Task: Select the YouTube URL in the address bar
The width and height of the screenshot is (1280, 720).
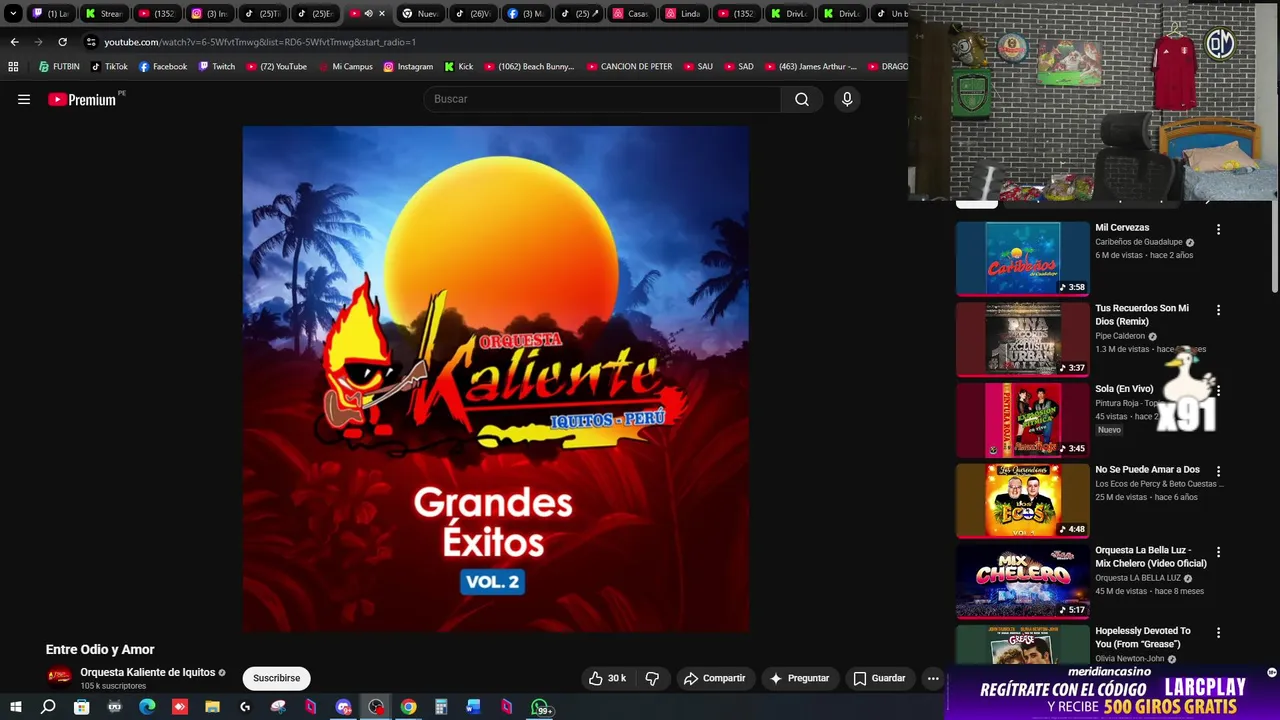Action: pyautogui.click(x=260, y=42)
